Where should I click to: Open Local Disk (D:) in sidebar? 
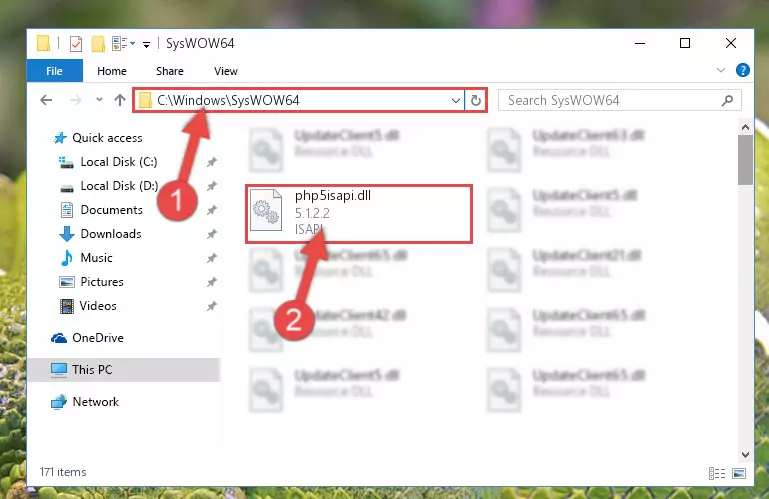pyautogui.click(x=119, y=186)
